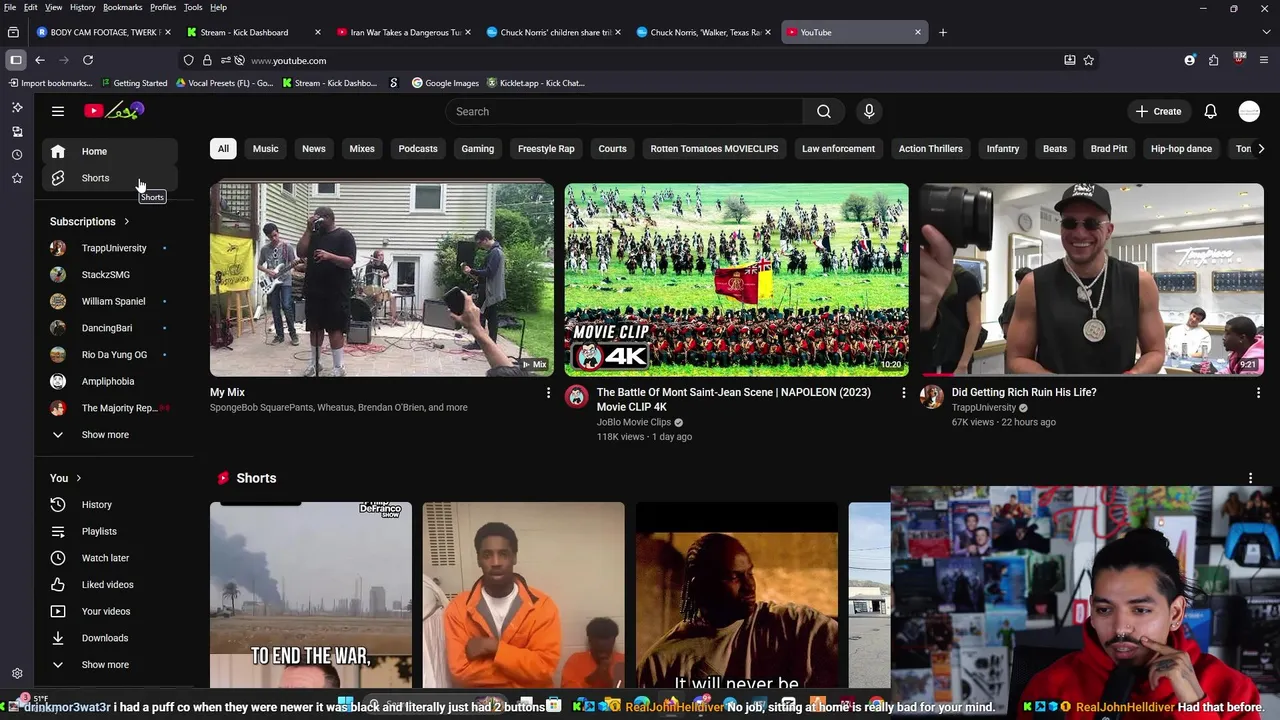Screen dimensions: 1280x720
Task: Open TrappUniversity subscription channel
Action: 110,248
